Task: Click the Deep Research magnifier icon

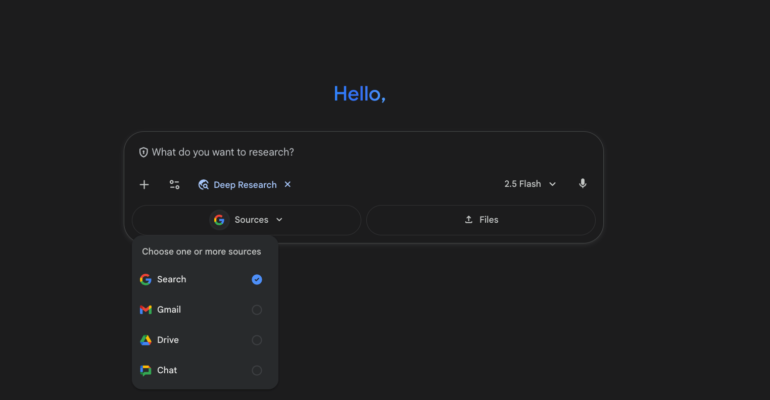Action: pos(203,185)
